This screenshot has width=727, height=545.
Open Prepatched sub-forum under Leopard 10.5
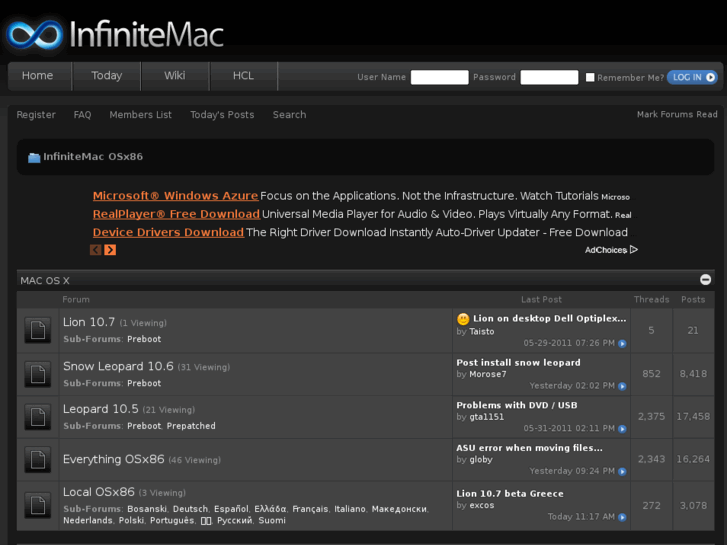[x=191, y=426]
